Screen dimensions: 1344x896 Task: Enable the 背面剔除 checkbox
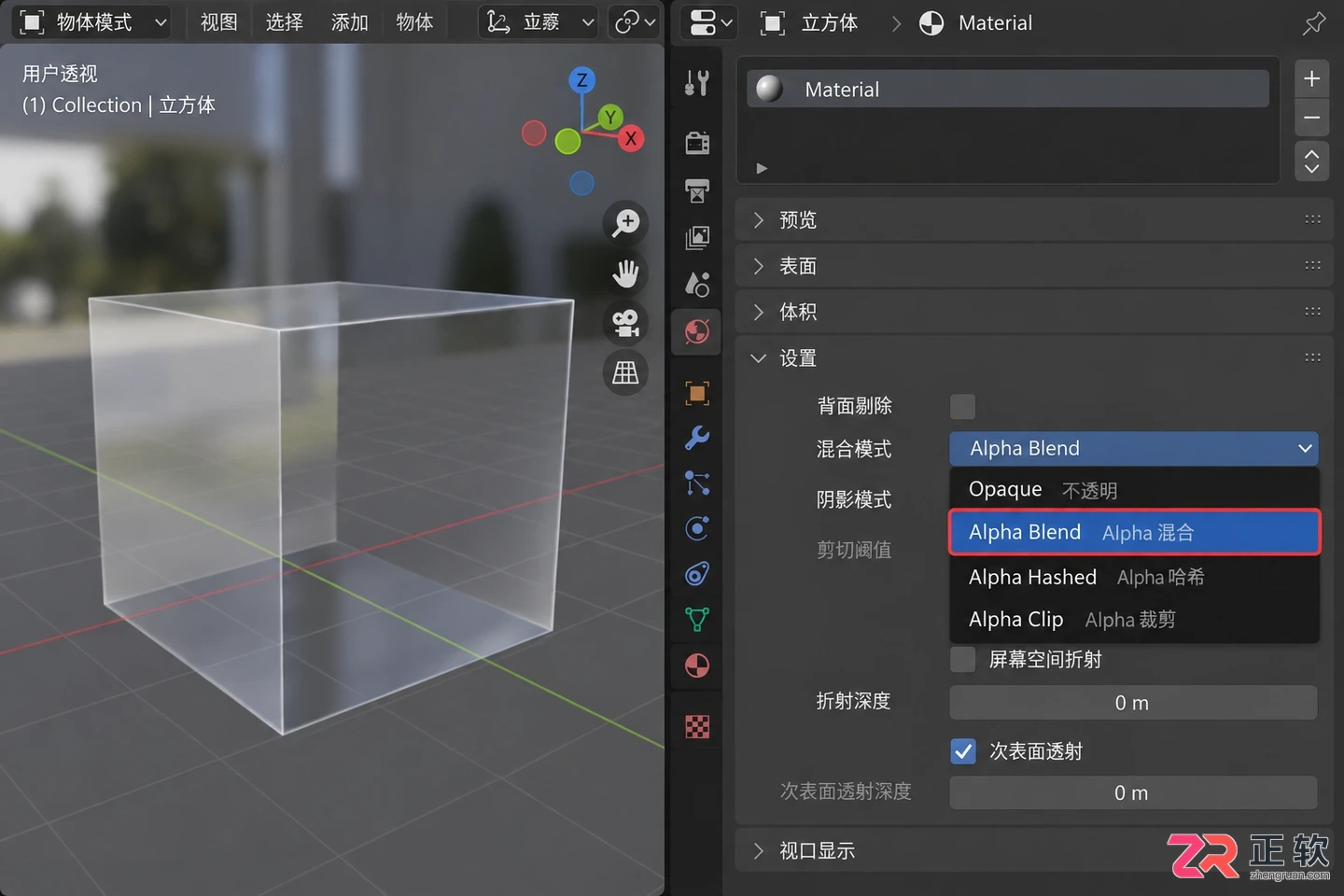tap(962, 406)
